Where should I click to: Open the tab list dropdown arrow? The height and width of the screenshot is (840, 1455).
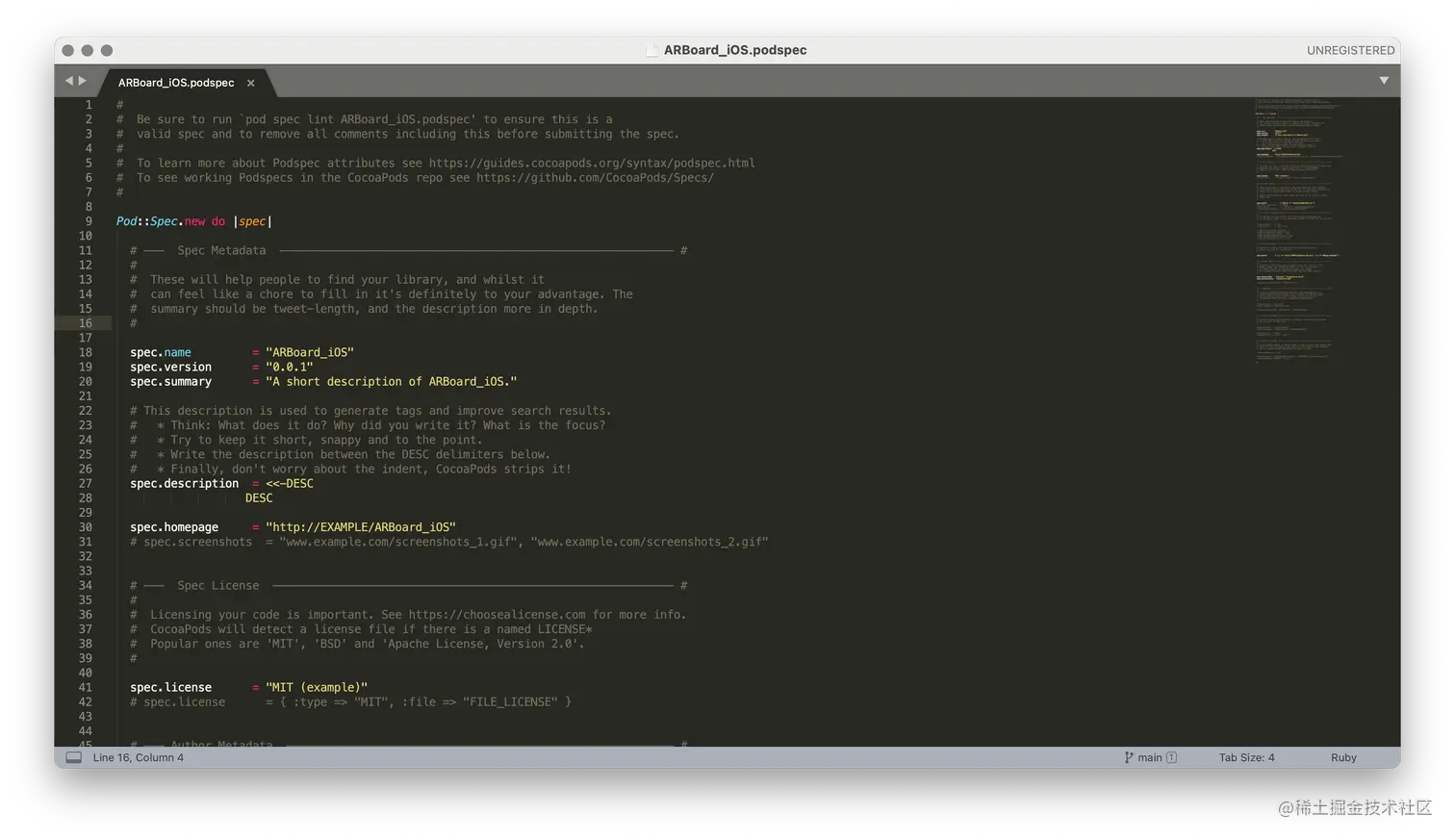pos(1384,81)
